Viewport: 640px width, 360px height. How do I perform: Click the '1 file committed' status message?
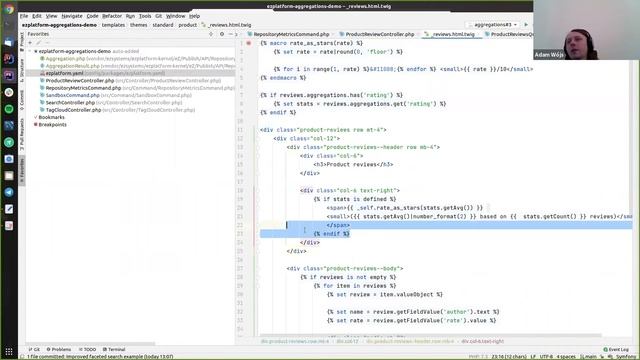[x=100, y=357]
